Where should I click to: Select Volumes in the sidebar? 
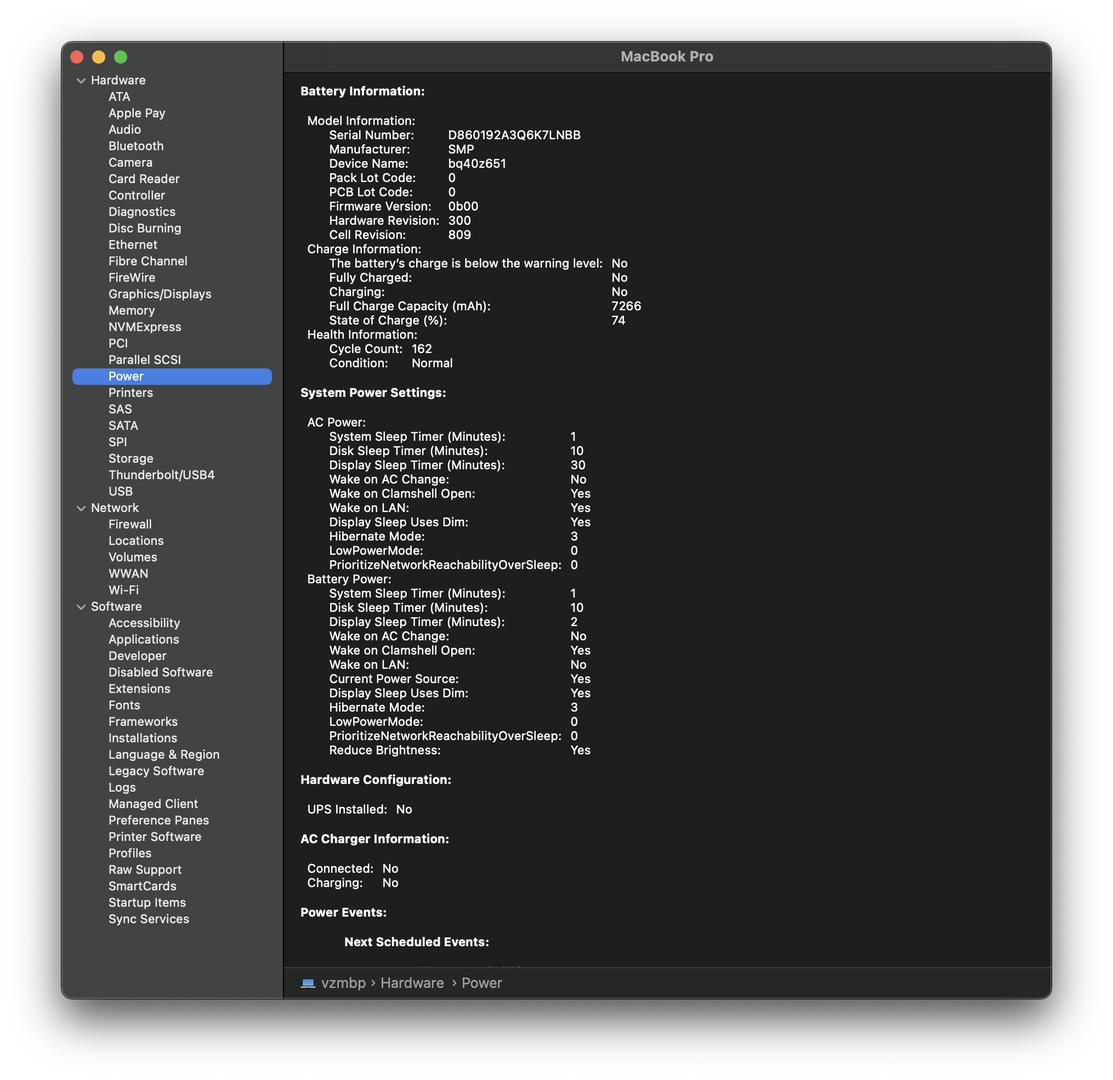pos(133,557)
